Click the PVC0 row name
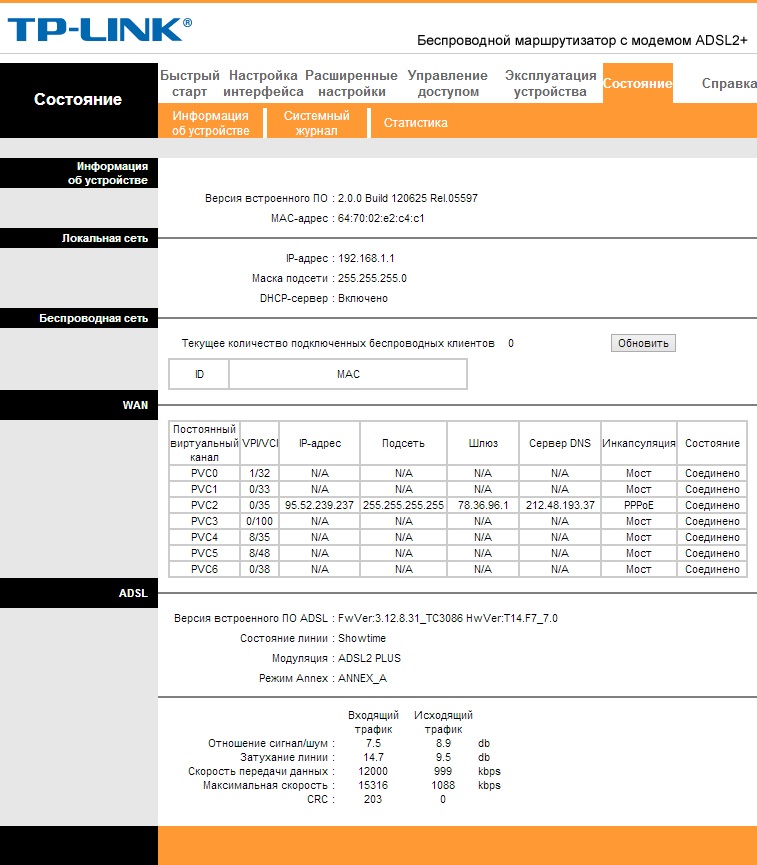This screenshot has width=757, height=865. click(204, 473)
